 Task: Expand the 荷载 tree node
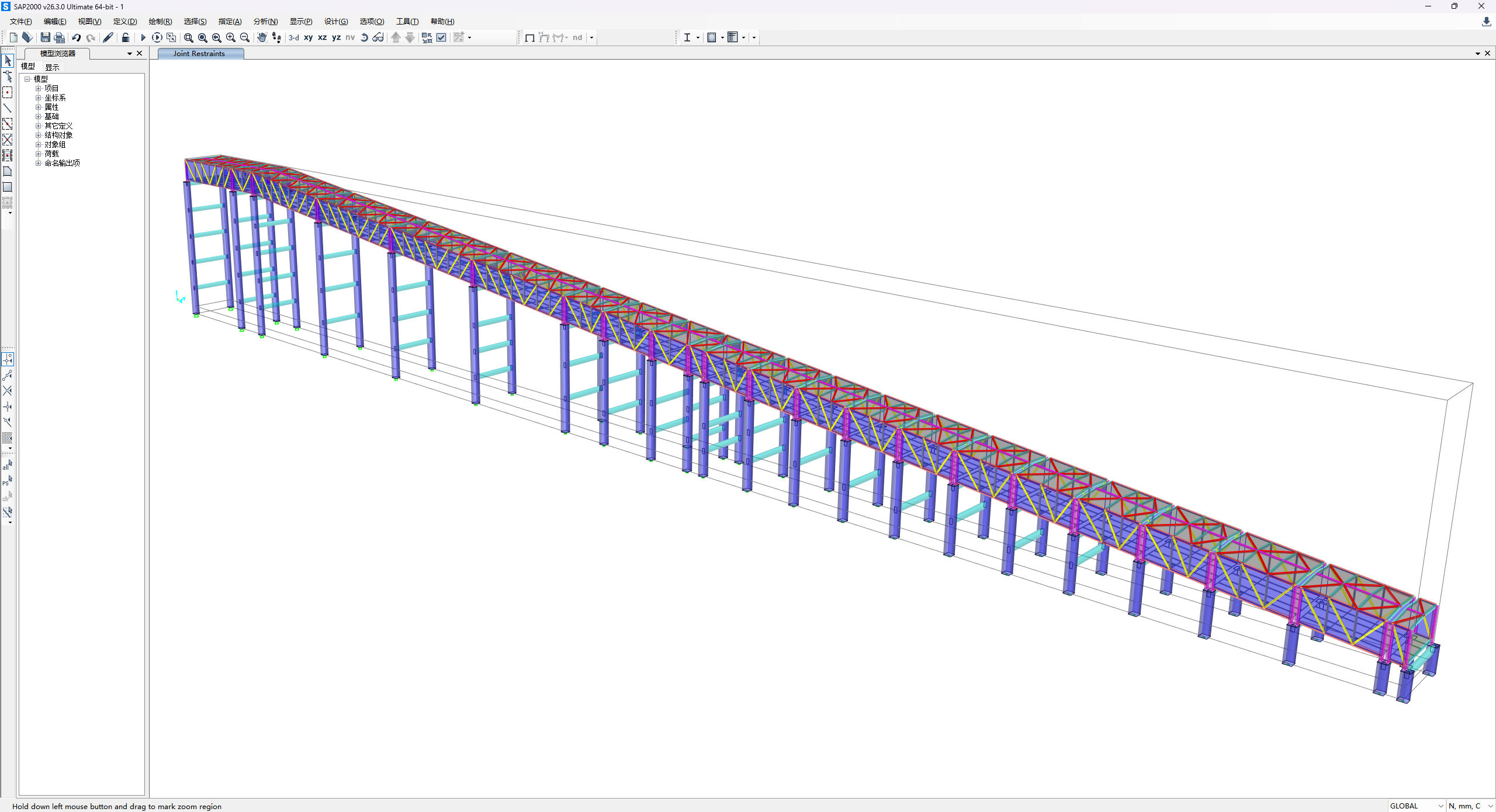[39, 154]
